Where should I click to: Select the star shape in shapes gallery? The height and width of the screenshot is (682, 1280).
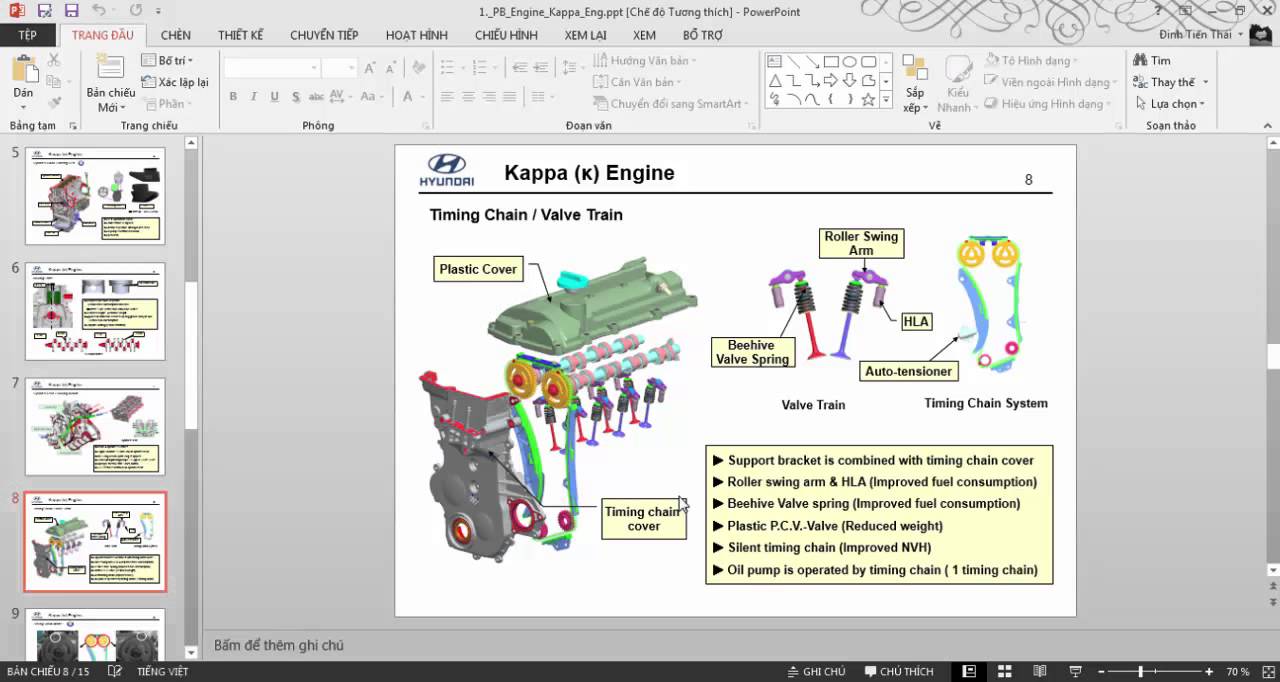pyautogui.click(x=868, y=99)
